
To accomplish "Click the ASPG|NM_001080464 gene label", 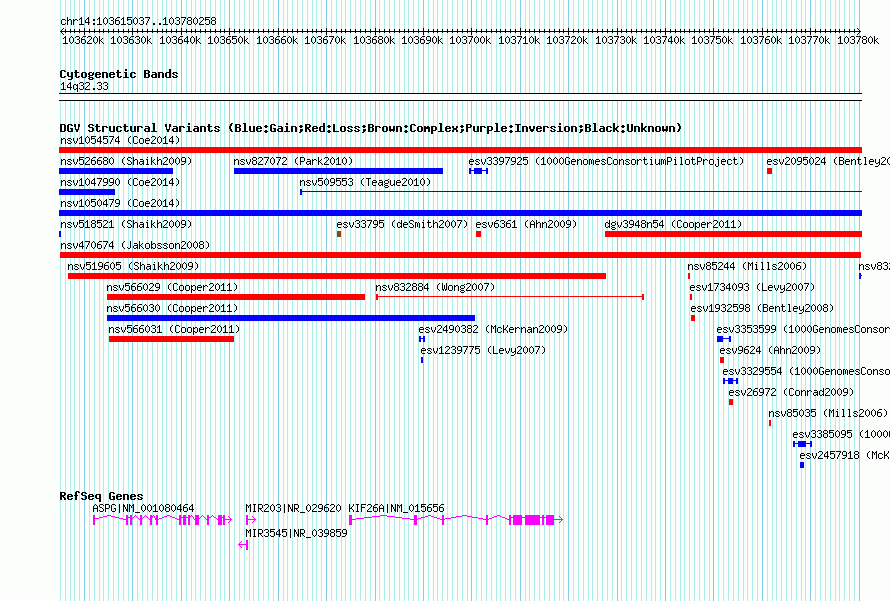I will 143,508.
